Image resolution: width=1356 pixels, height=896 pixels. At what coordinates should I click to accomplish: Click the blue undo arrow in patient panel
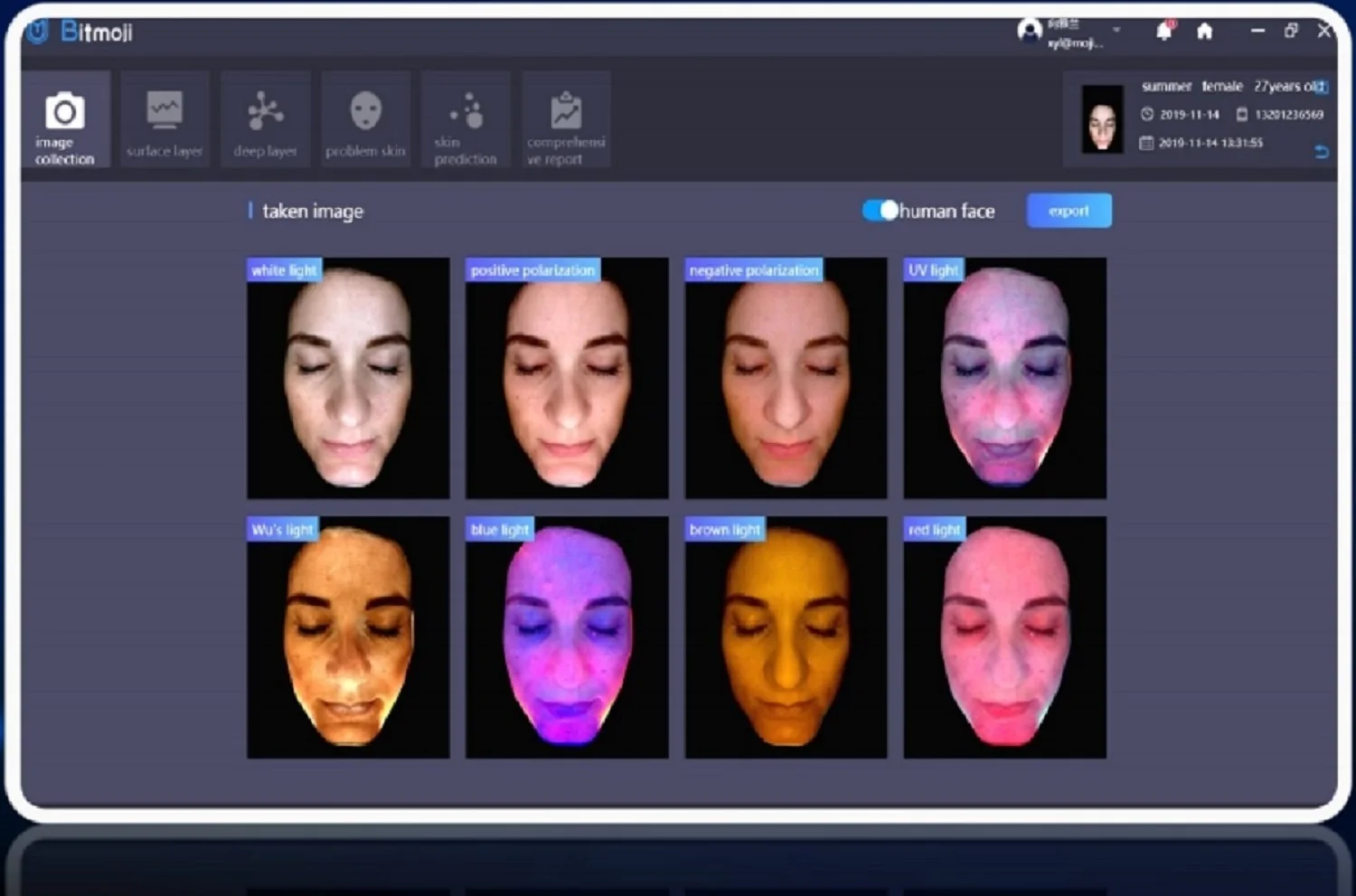pos(1321,152)
